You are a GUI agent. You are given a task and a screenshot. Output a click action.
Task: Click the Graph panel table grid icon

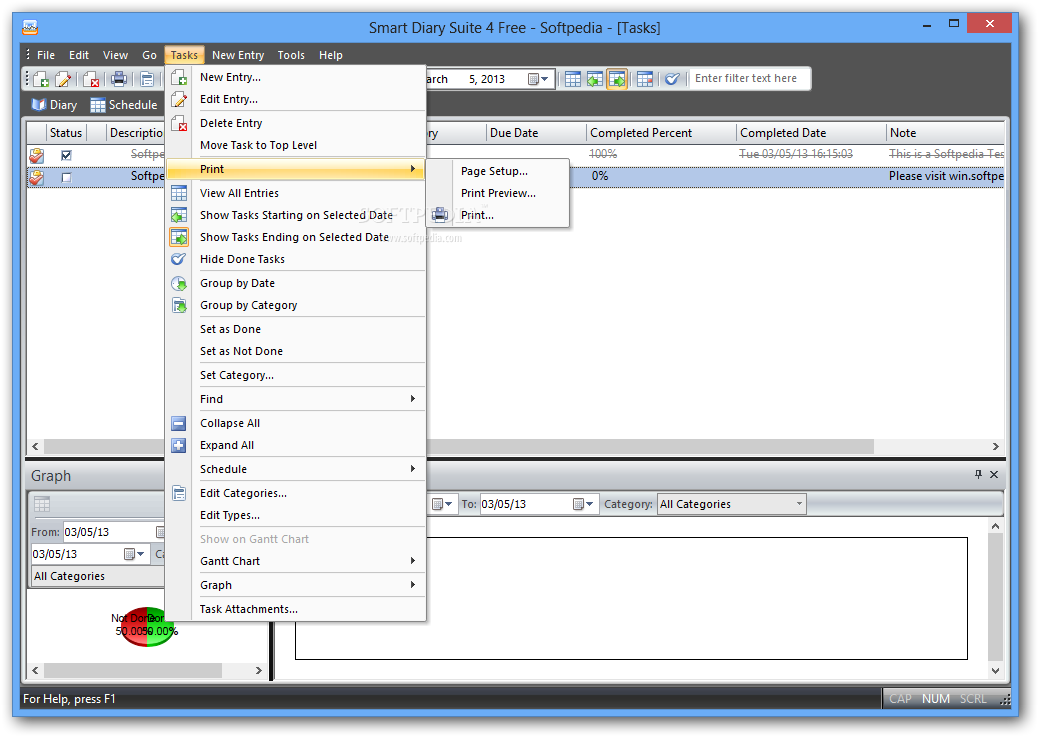pyautogui.click(x=42, y=504)
